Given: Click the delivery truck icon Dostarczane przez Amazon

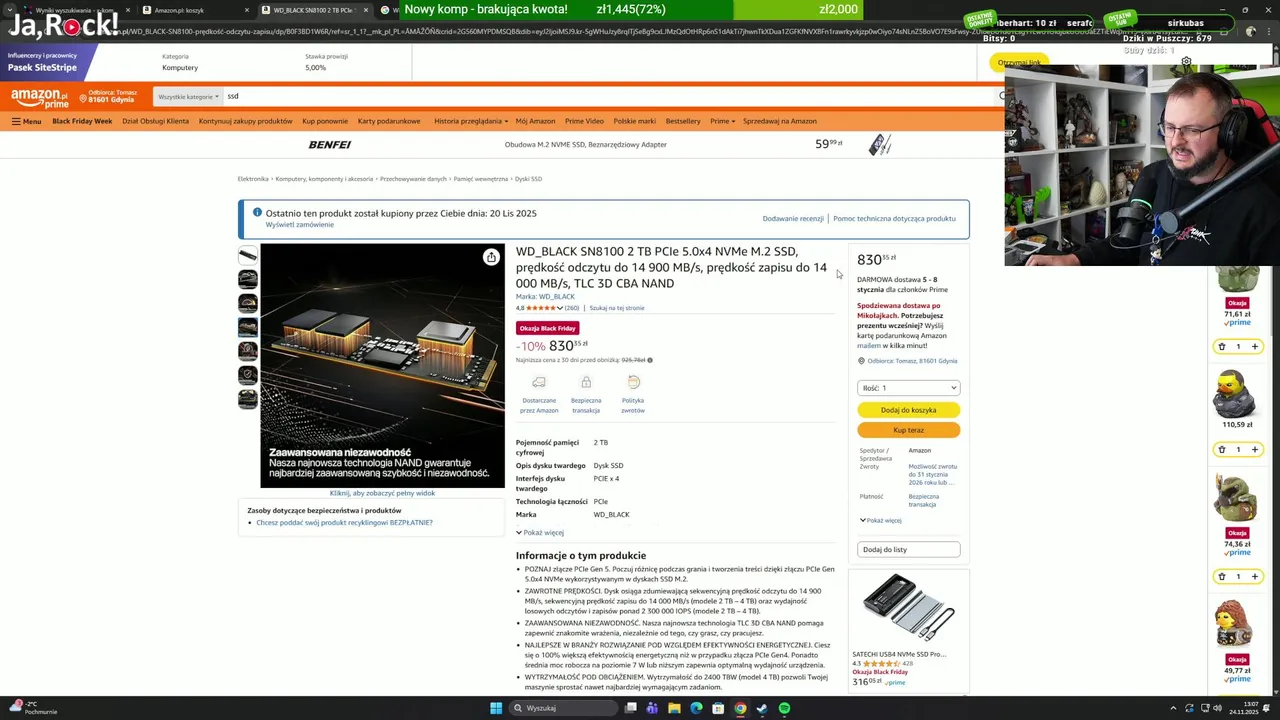Looking at the screenshot, I should 539,382.
